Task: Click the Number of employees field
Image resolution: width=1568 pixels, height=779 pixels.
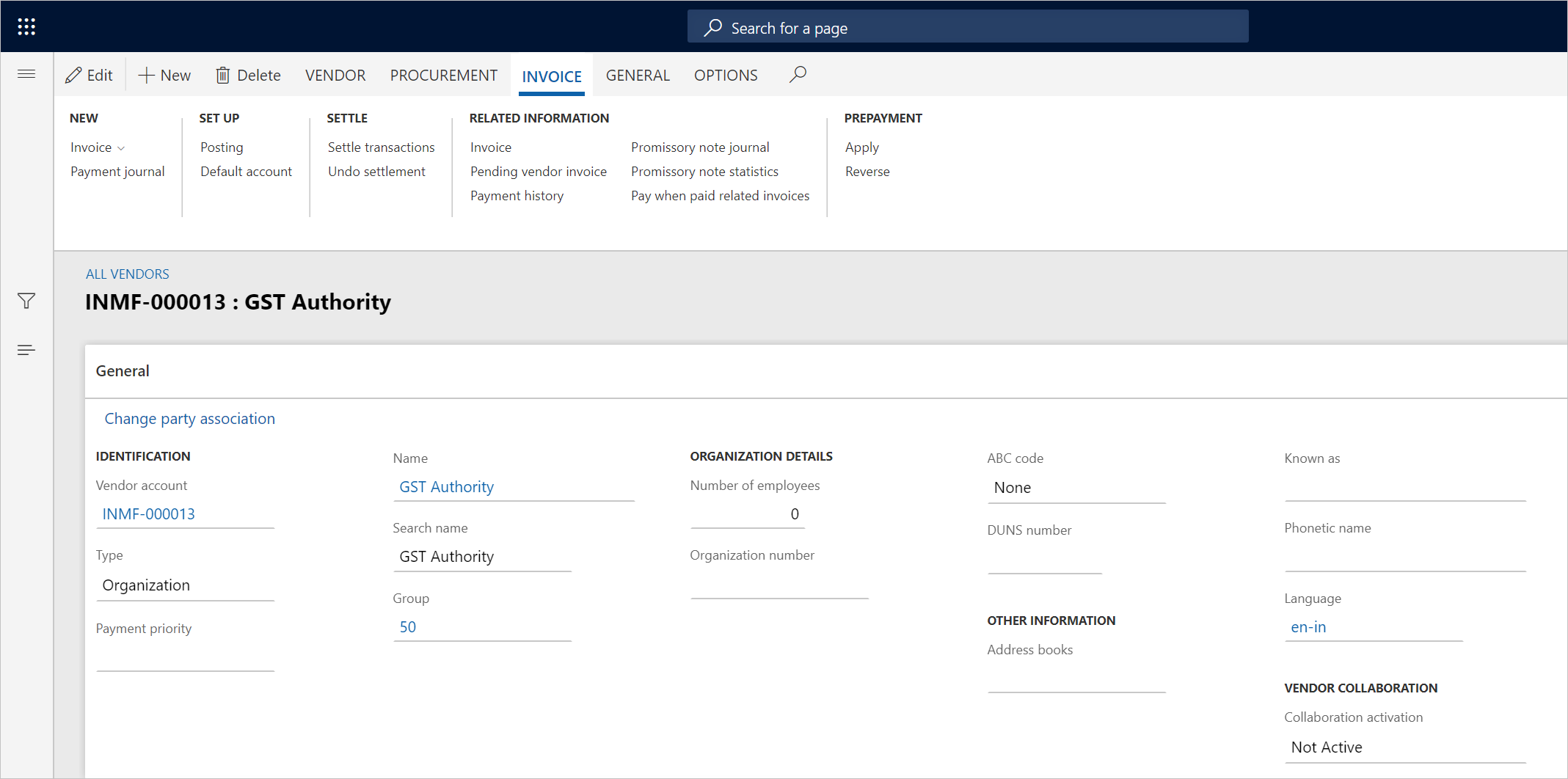Action: [x=747, y=514]
